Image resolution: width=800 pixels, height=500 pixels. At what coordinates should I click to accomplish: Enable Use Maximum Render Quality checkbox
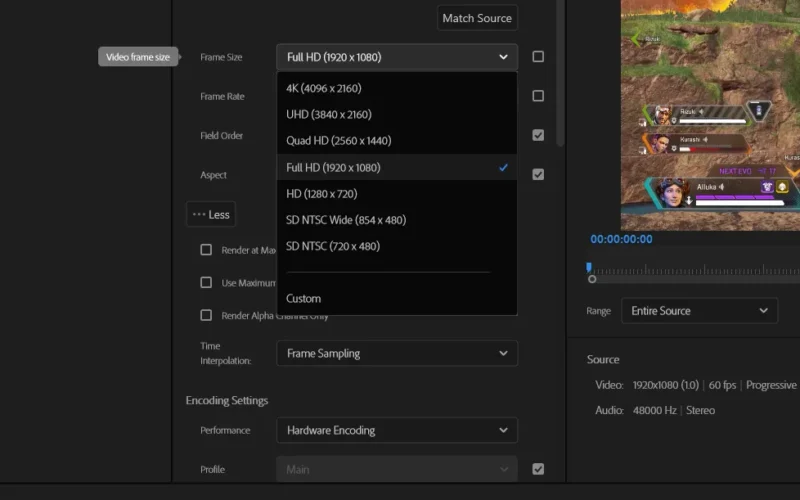coord(206,283)
